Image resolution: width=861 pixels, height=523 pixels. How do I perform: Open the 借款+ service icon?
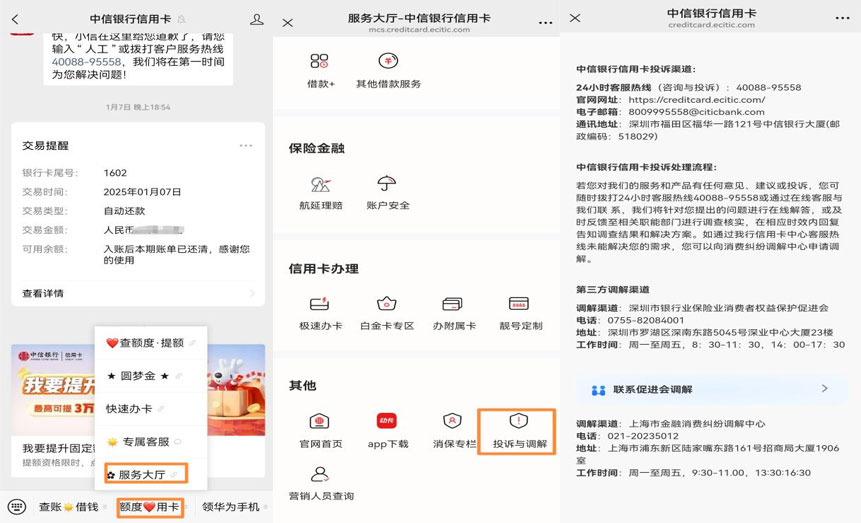tap(320, 61)
